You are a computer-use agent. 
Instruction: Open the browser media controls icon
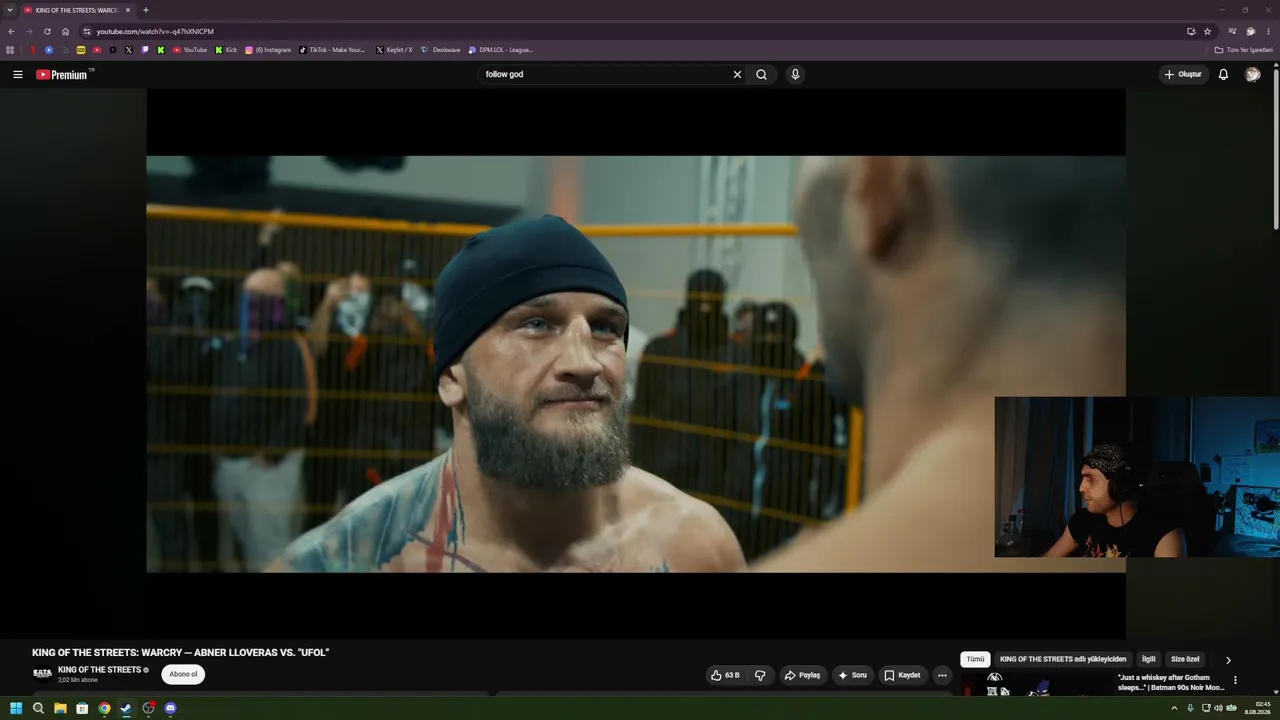[1232, 31]
